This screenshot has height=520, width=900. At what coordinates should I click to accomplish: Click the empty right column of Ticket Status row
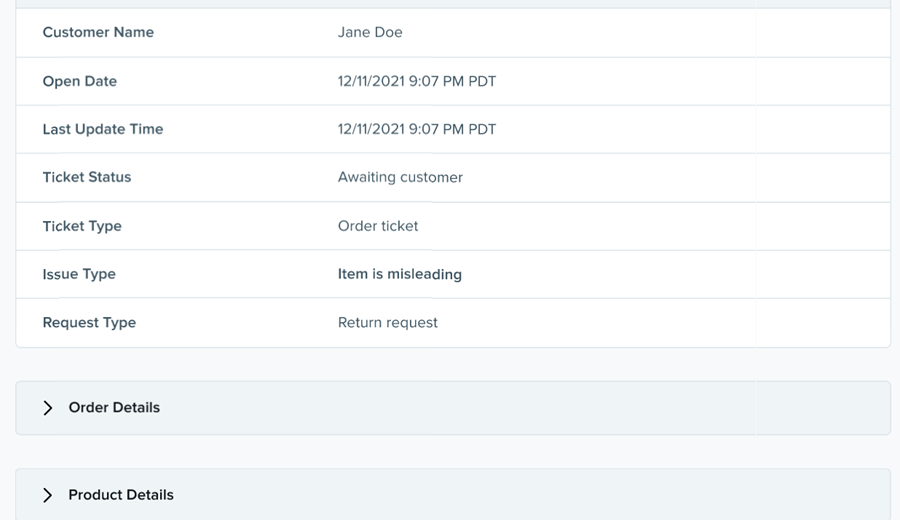point(822,177)
